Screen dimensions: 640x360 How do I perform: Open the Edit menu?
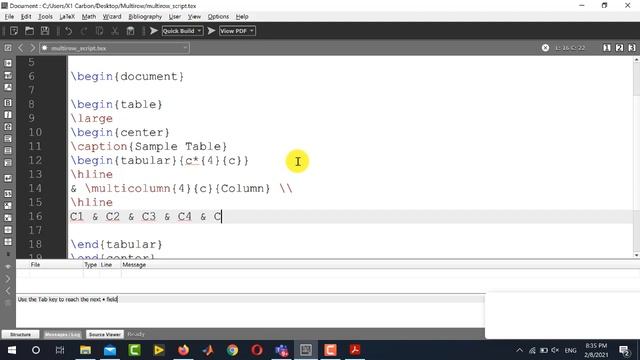coord(26,17)
